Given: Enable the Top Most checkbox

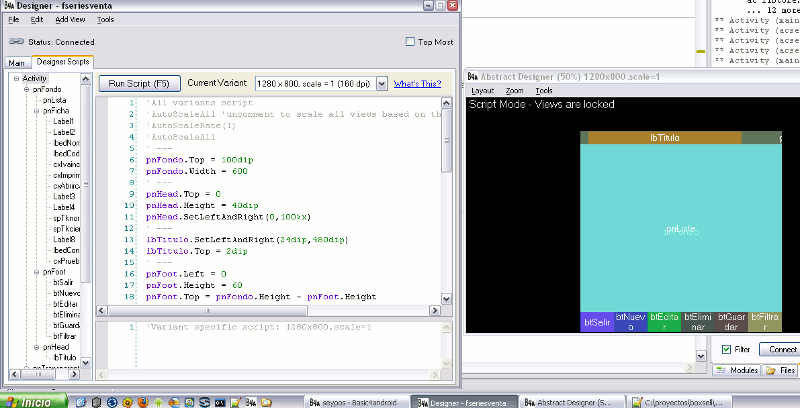Looking at the screenshot, I should pyautogui.click(x=410, y=42).
